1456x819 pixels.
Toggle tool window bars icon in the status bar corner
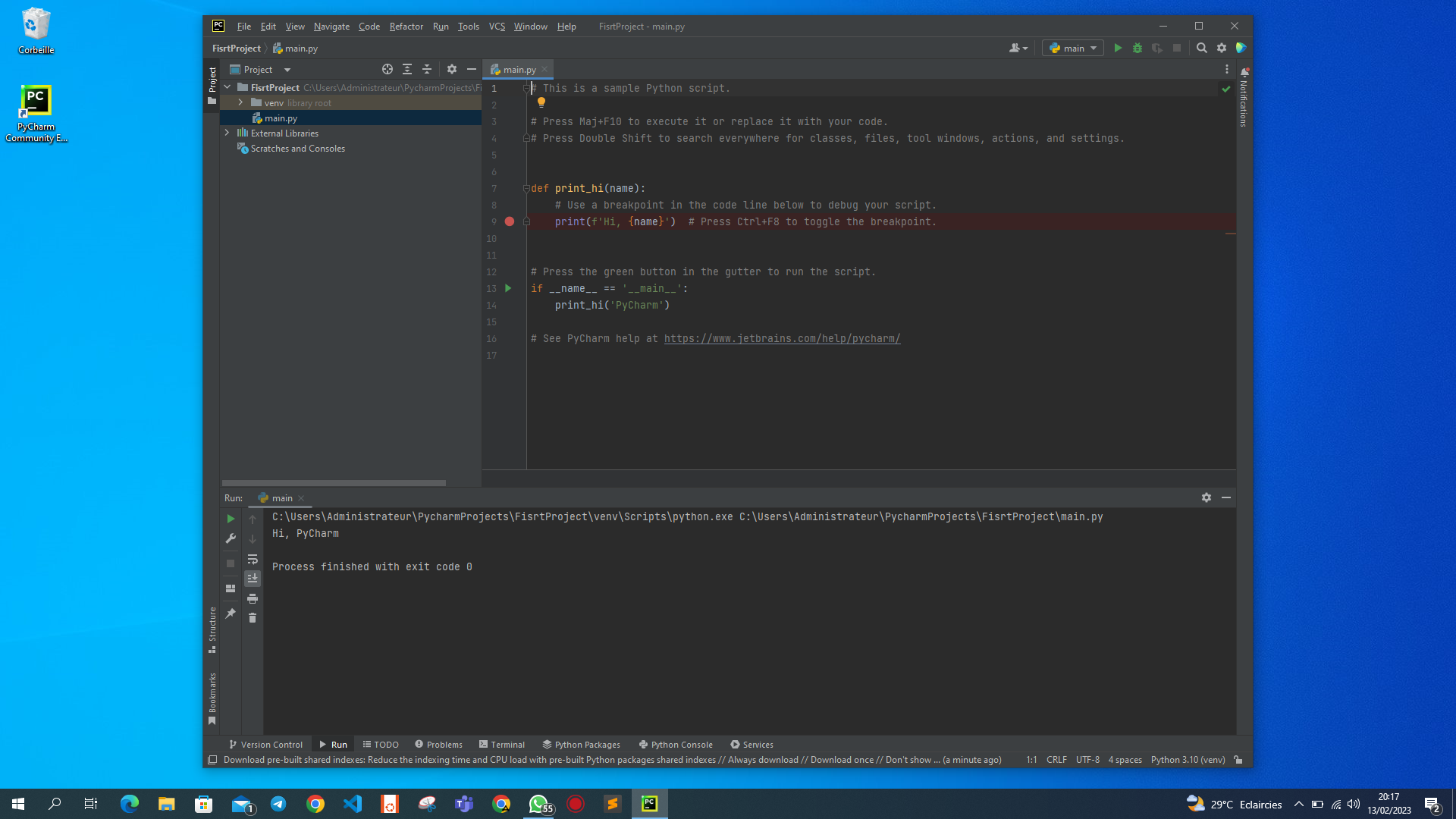(x=212, y=760)
